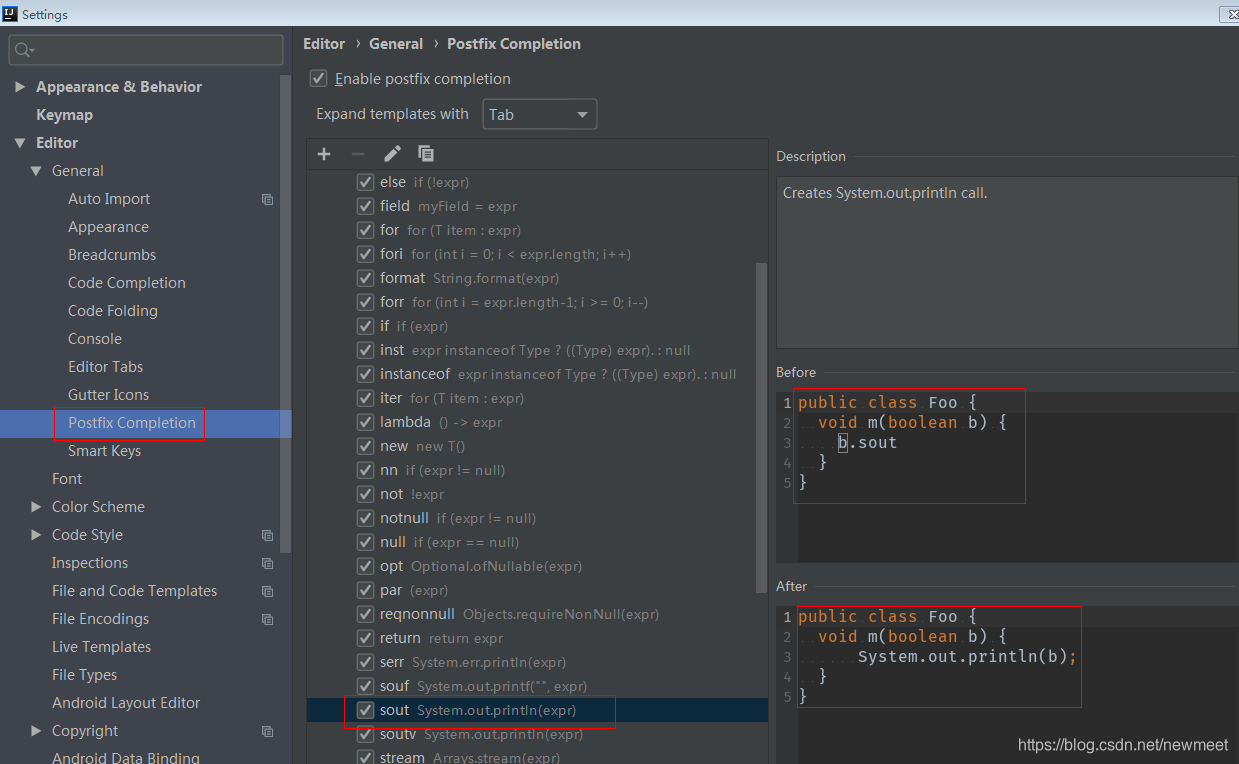Collapse the Editor section arrow

tap(20, 143)
